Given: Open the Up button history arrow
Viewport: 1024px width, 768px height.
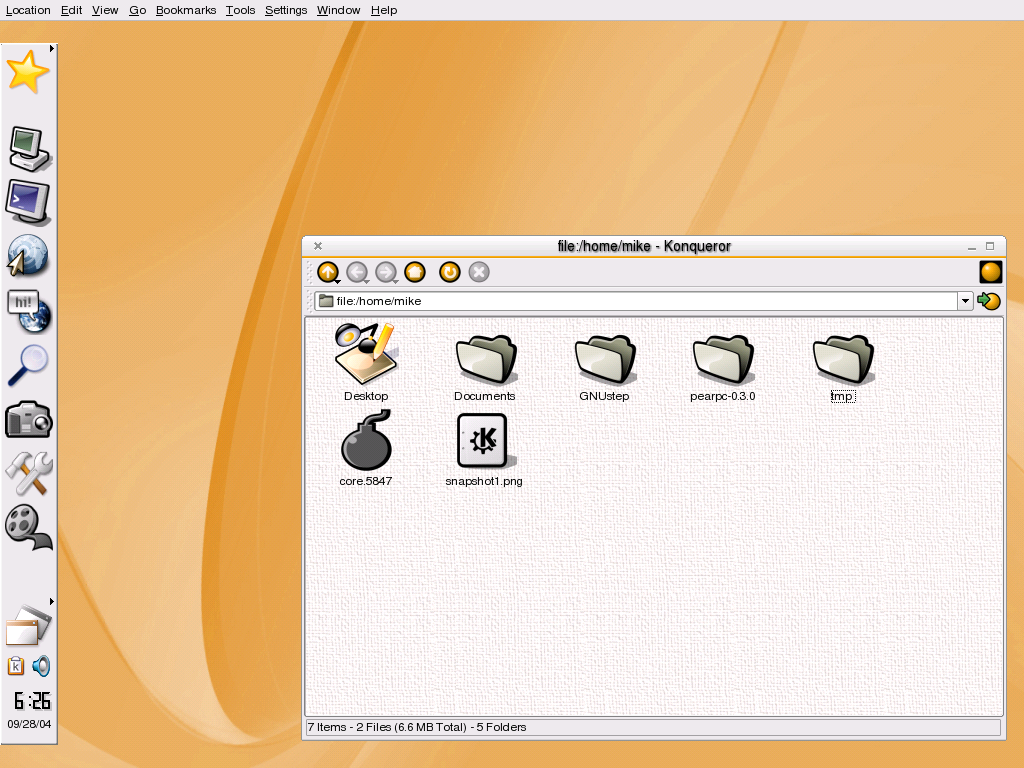Looking at the screenshot, I should pyautogui.click(x=338, y=281).
